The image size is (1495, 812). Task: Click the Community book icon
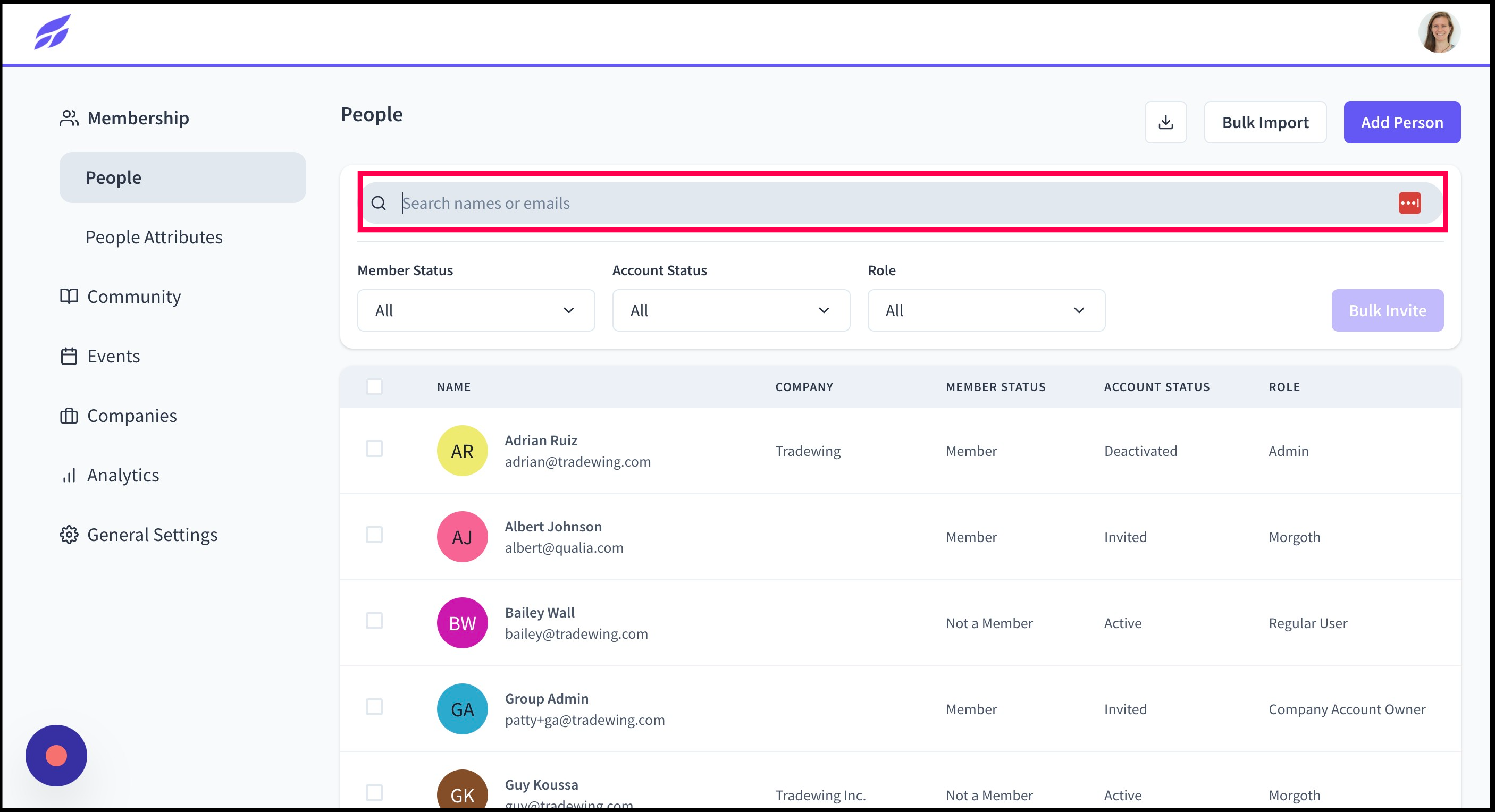69,297
